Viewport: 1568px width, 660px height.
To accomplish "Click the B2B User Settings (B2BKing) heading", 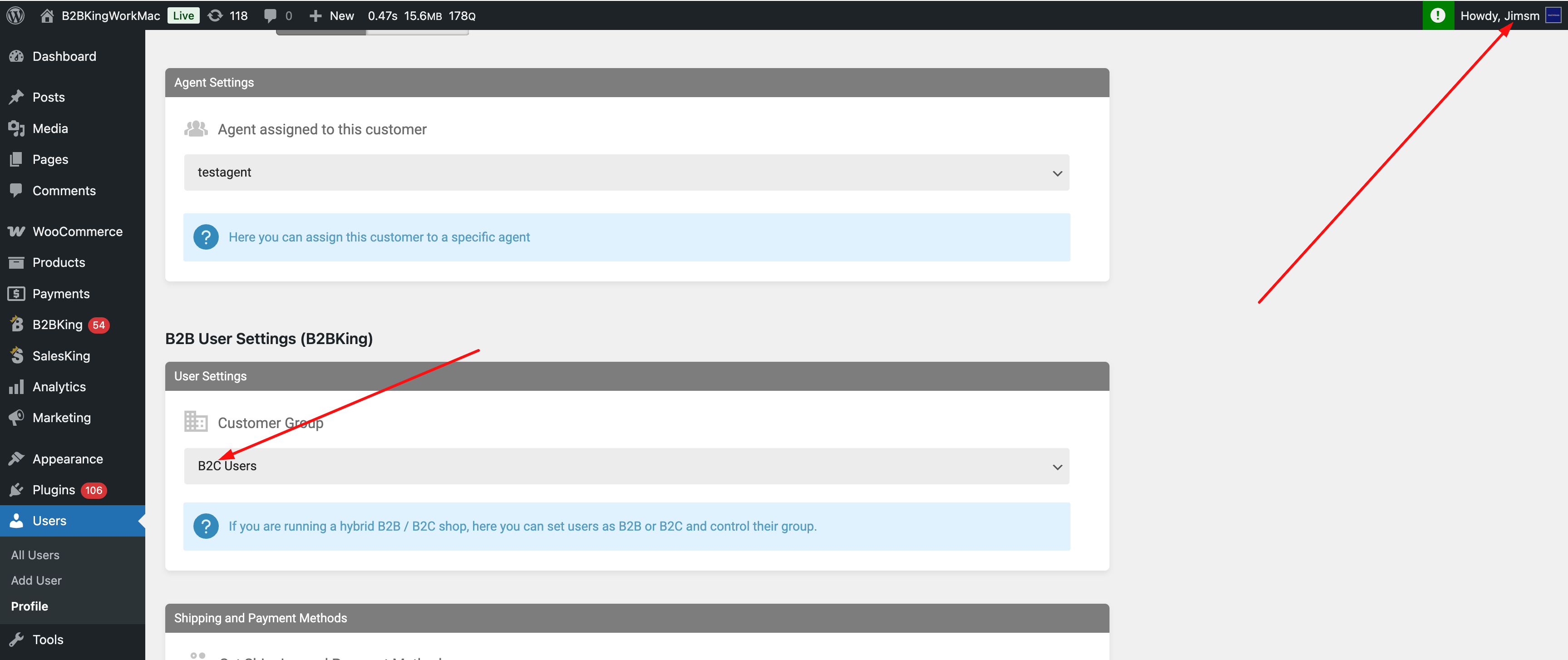I will [x=268, y=339].
